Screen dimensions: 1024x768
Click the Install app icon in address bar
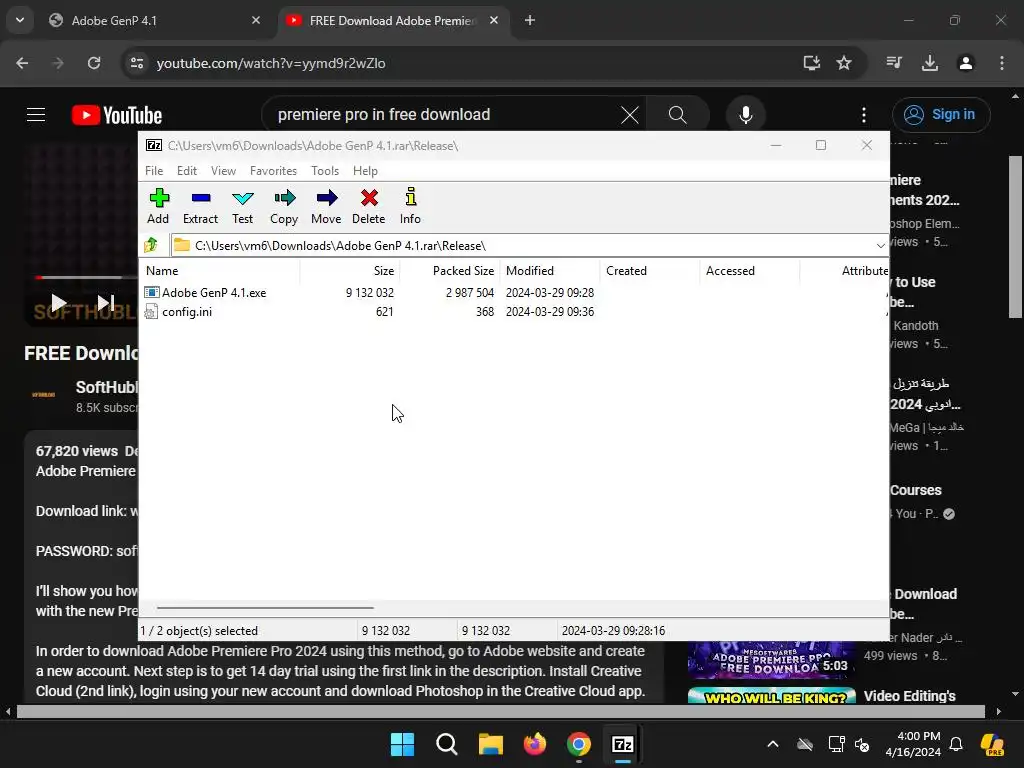tap(811, 63)
